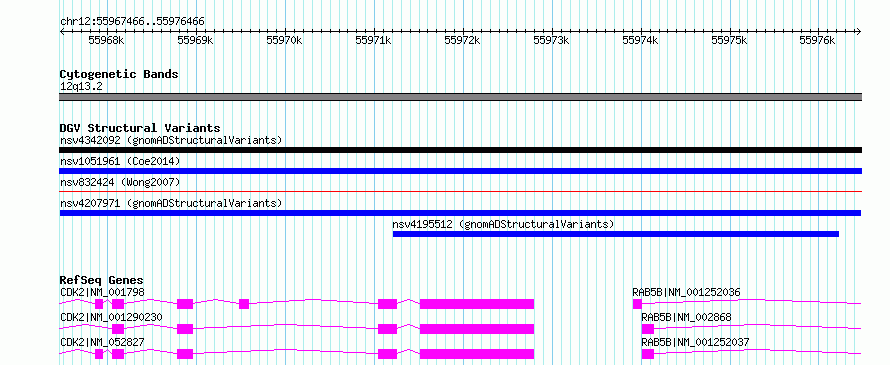890x365 pixels.
Task: Click the 55968k ruler tick label
Action: 107,40
